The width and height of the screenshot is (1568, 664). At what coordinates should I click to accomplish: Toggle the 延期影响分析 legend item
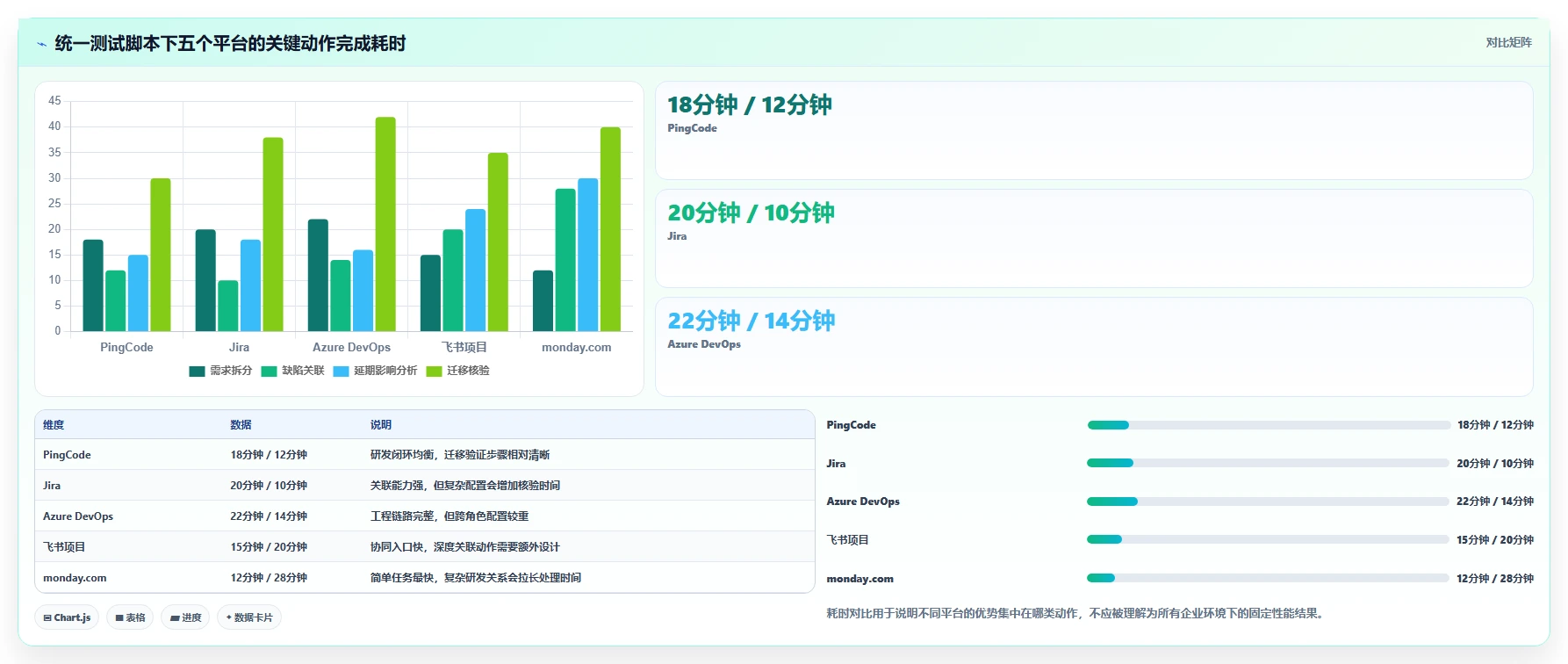[x=375, y=371]
